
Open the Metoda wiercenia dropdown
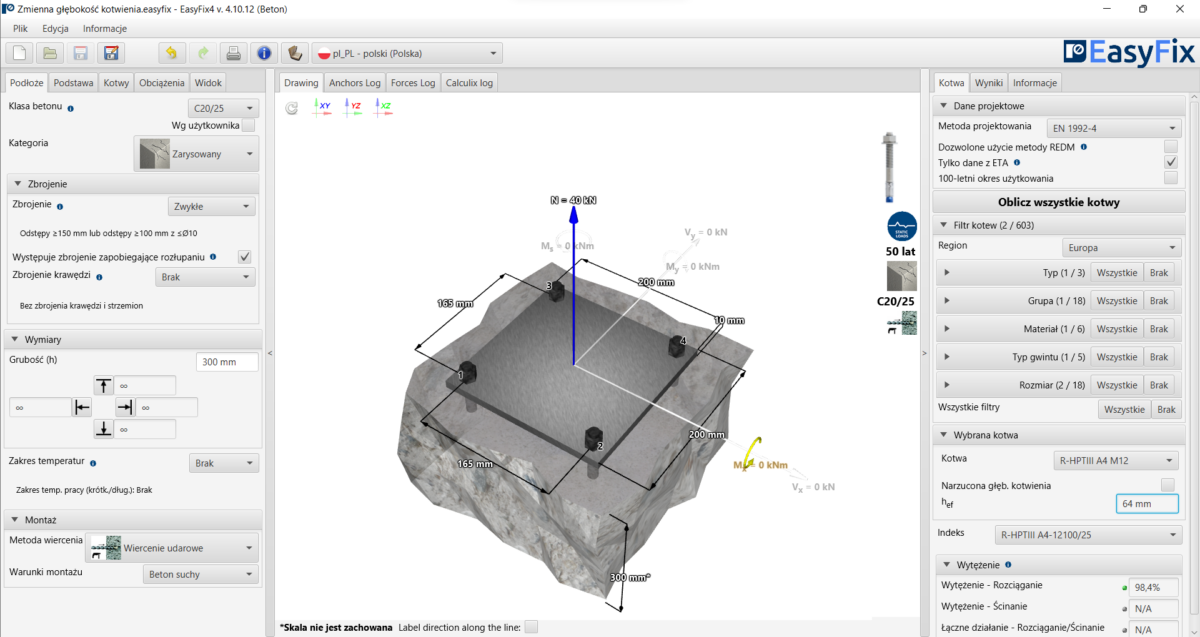(x=174, y=548)
